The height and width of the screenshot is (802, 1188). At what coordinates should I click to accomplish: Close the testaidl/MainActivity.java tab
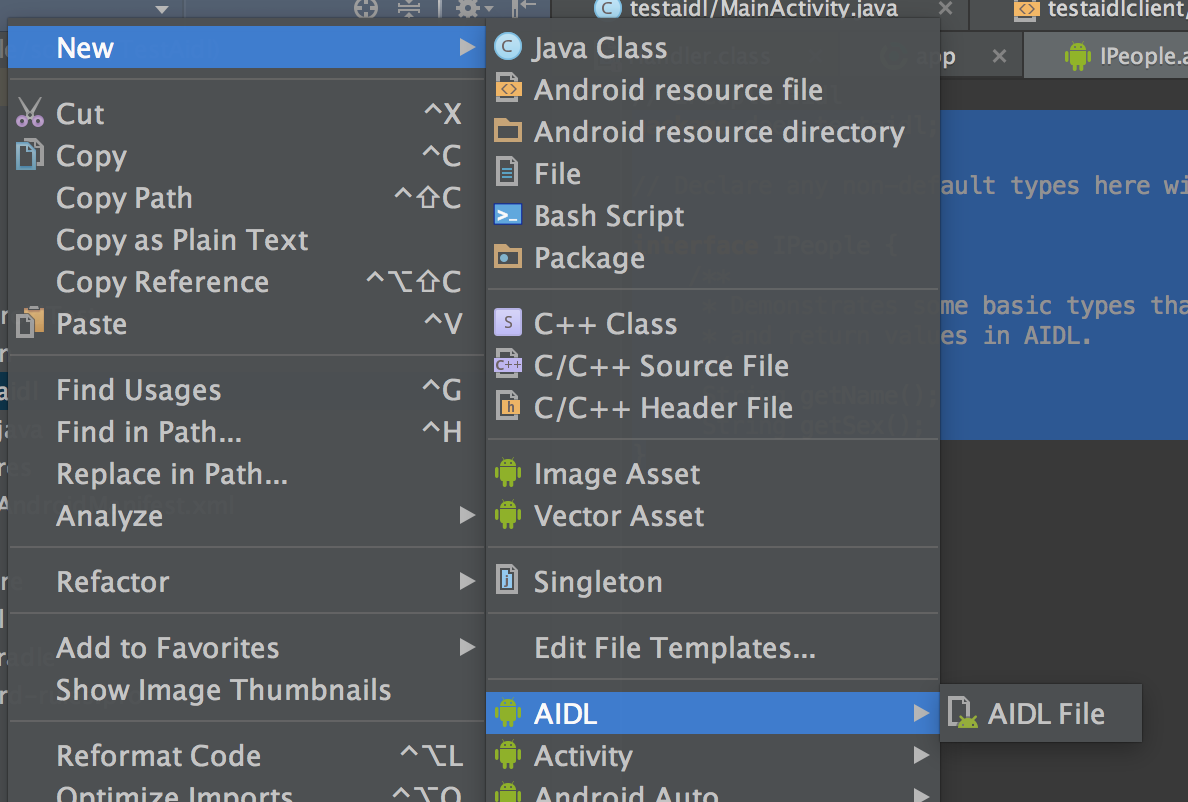click(945, 8)
